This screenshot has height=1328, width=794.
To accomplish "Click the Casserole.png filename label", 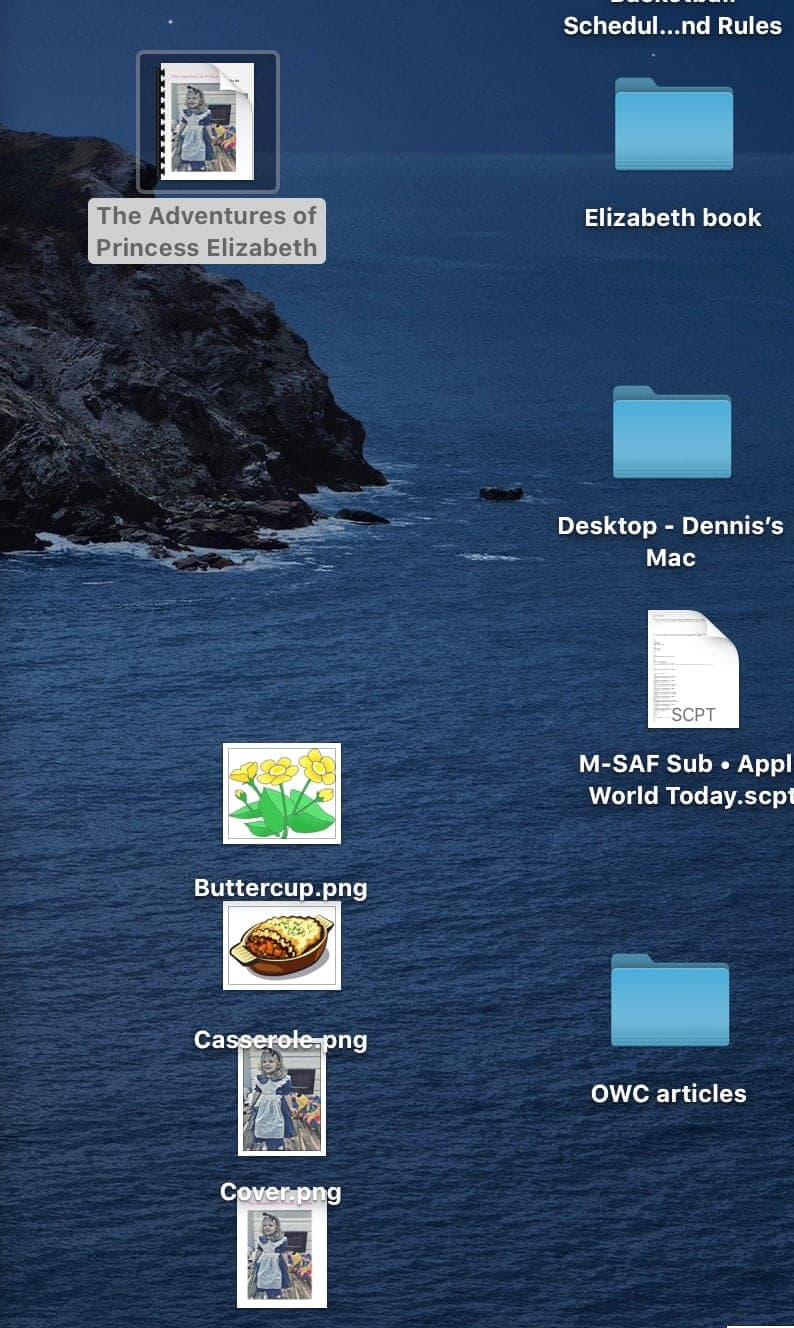I will coord(280,1040).
